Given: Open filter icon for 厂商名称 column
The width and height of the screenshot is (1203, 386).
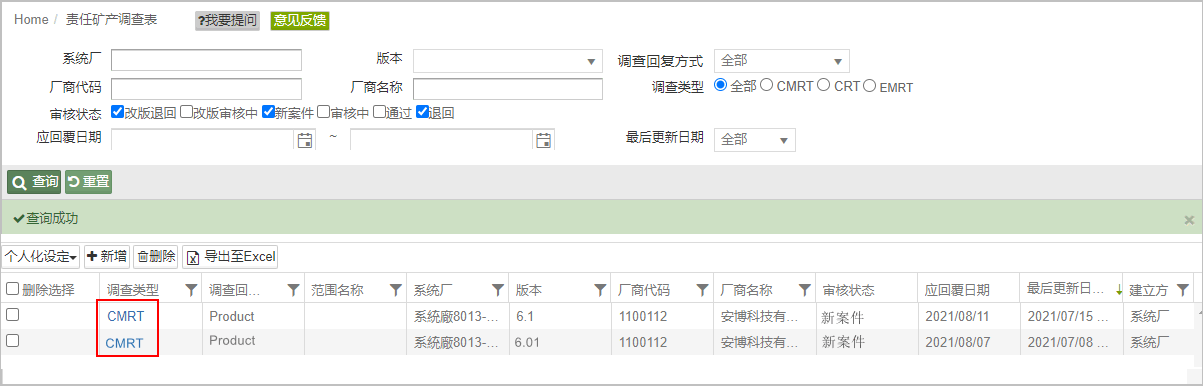Looking at the screenshot, I should (804, 290).
